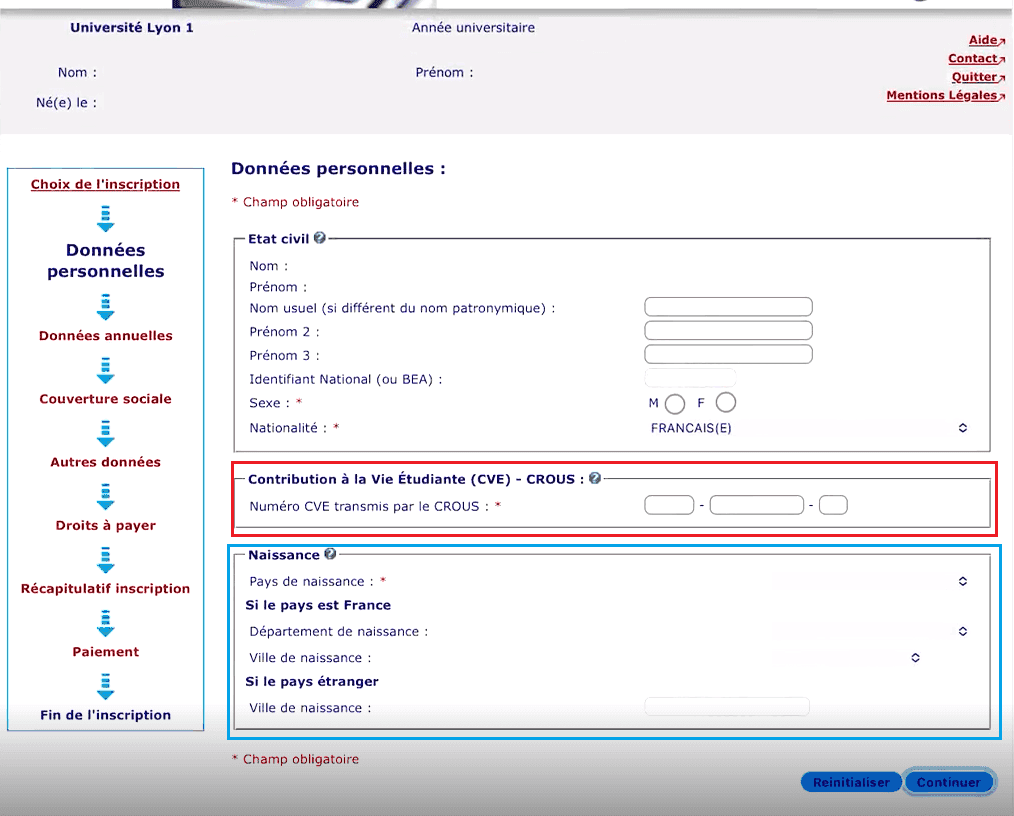This screenshot has width=1014, height=816.
Task: Click the external-link arrow beside Contact
Action: (x=1005, y=58)
